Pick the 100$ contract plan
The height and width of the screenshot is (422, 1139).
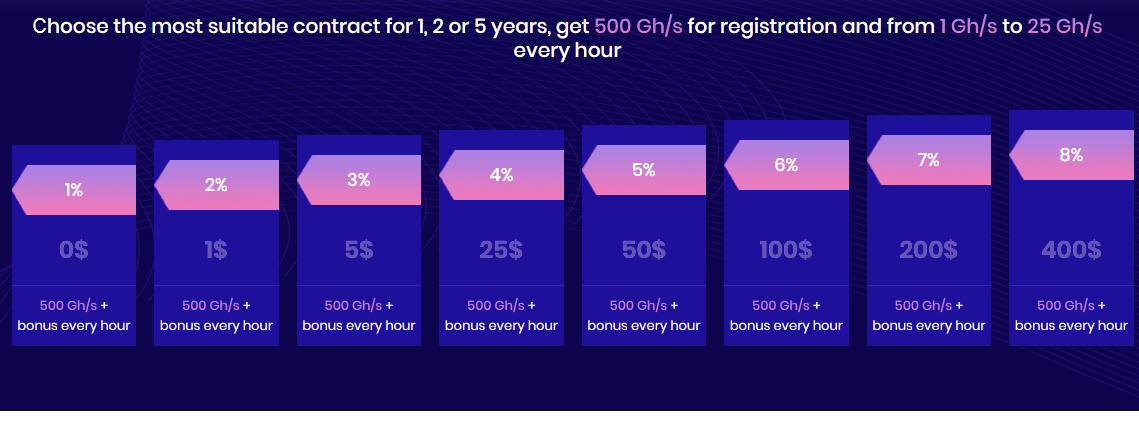coord(786,250)
